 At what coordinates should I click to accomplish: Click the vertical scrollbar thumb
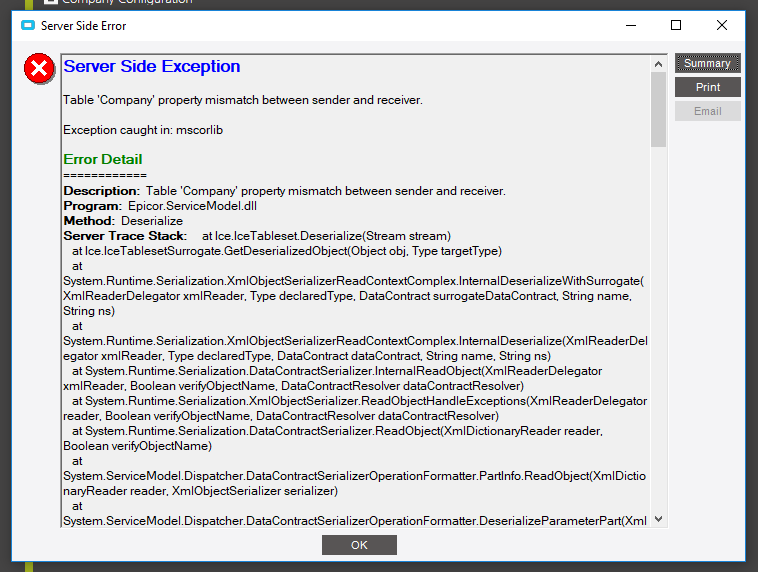(658, 109)
